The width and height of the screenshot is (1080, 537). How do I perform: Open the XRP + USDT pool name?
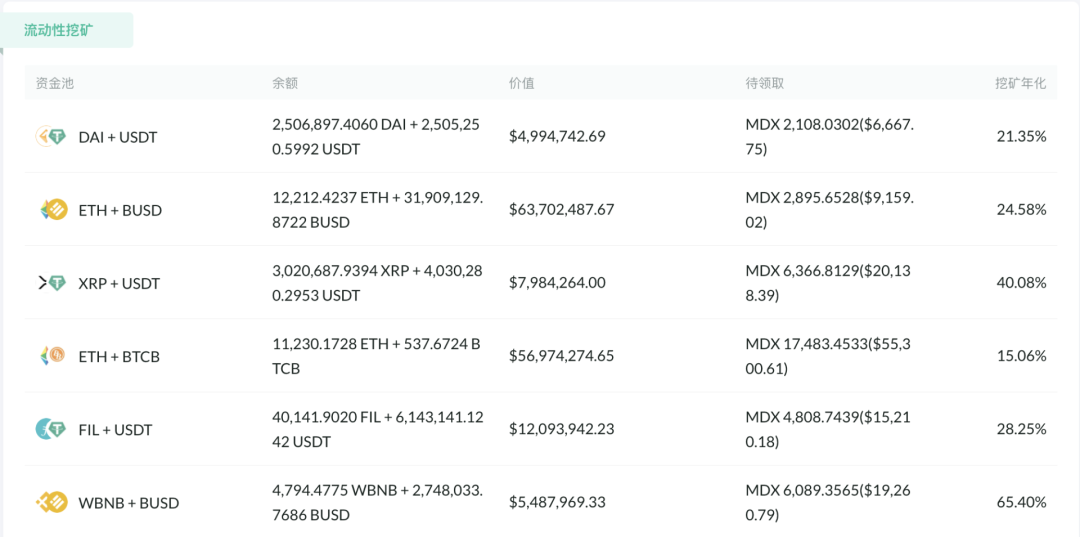[119, 283]
